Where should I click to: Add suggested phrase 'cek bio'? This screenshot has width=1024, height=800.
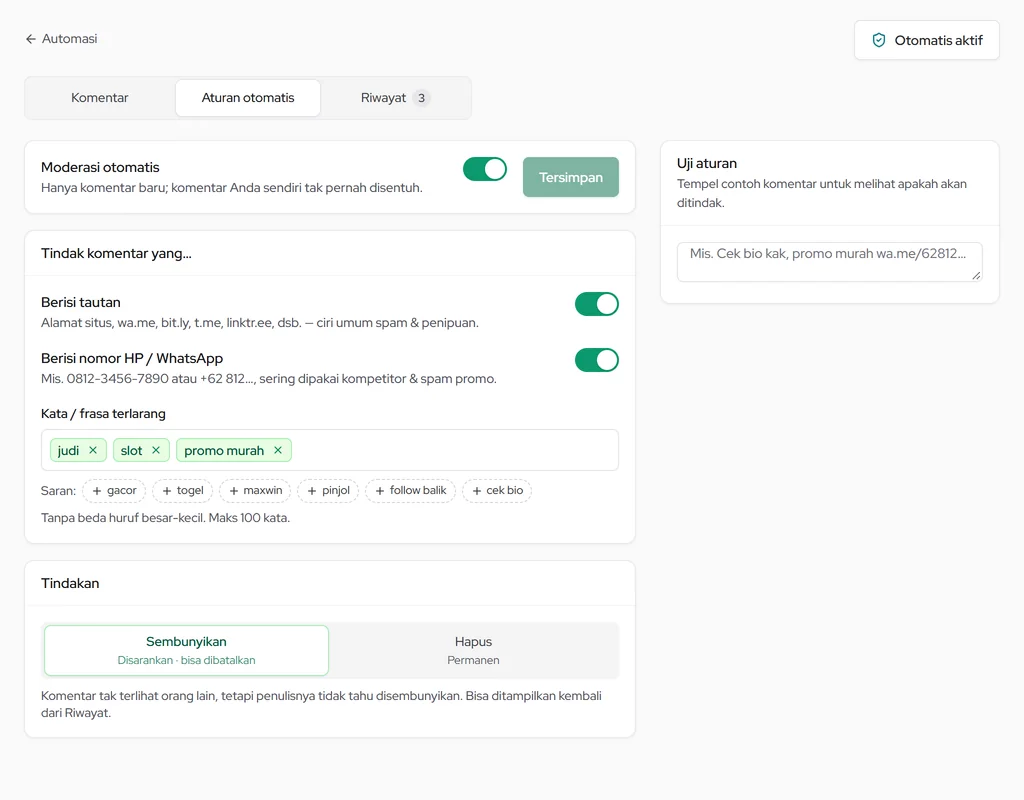coord(497,490)
